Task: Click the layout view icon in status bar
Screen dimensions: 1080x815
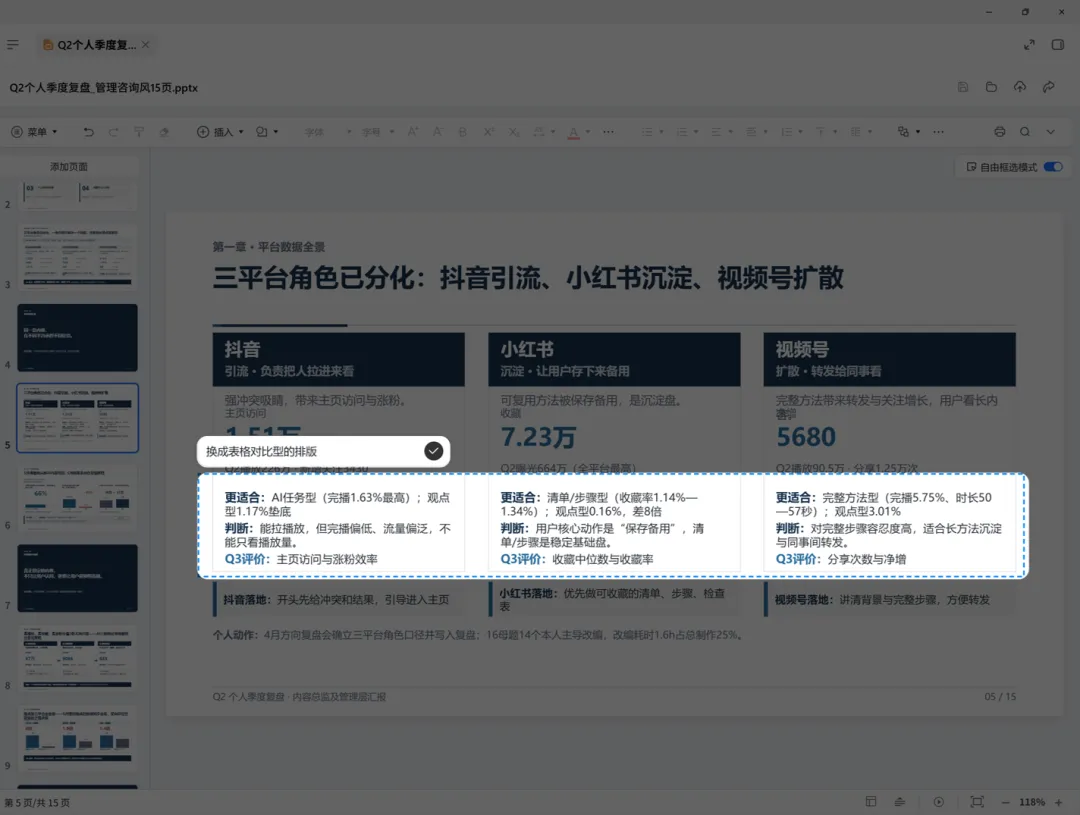Action: pyautogui.click(x=871, y=801)
